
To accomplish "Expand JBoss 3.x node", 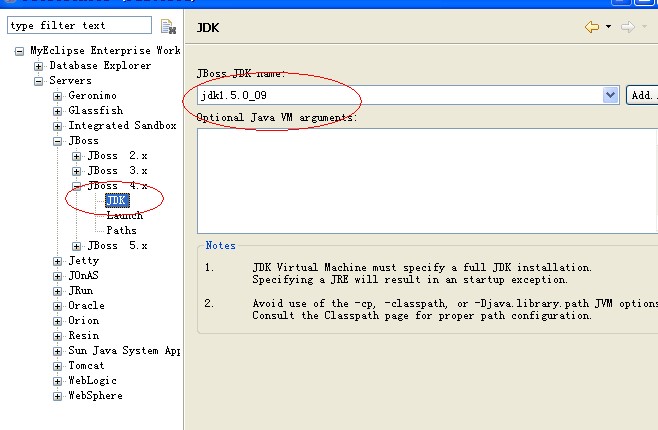I will click(x=76, y=171).
